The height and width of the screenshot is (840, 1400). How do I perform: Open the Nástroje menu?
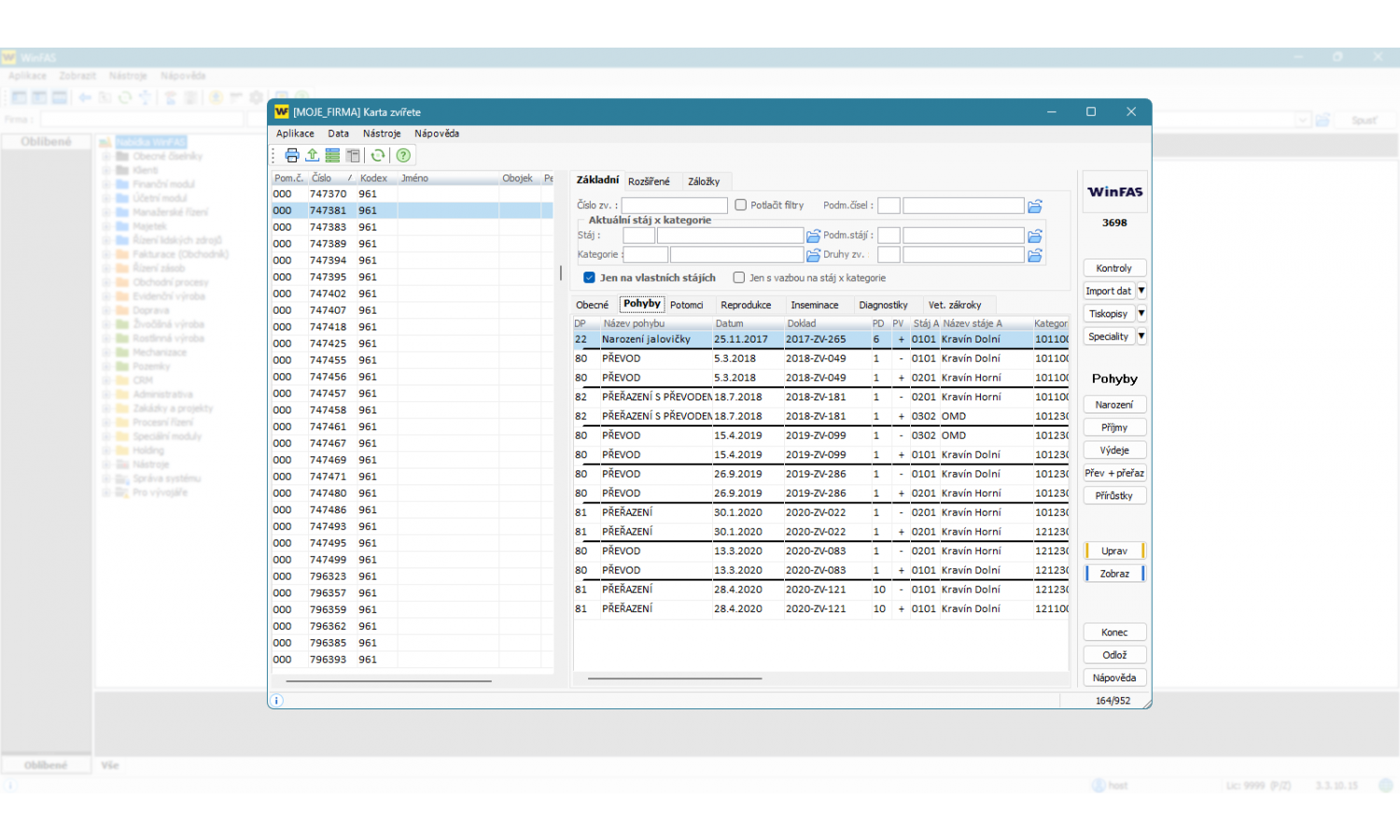click(382, 133)
